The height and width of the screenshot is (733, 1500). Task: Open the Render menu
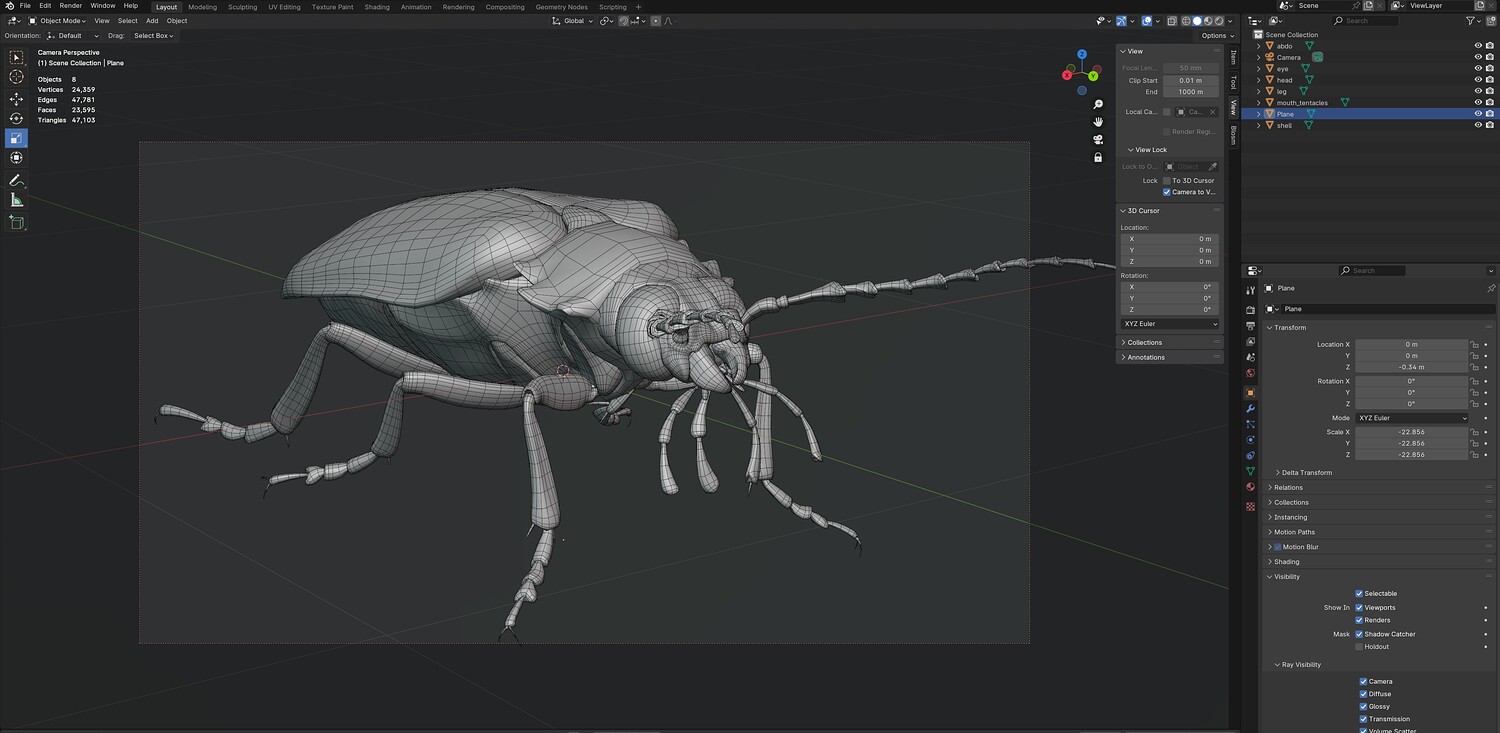coord(71,6)
